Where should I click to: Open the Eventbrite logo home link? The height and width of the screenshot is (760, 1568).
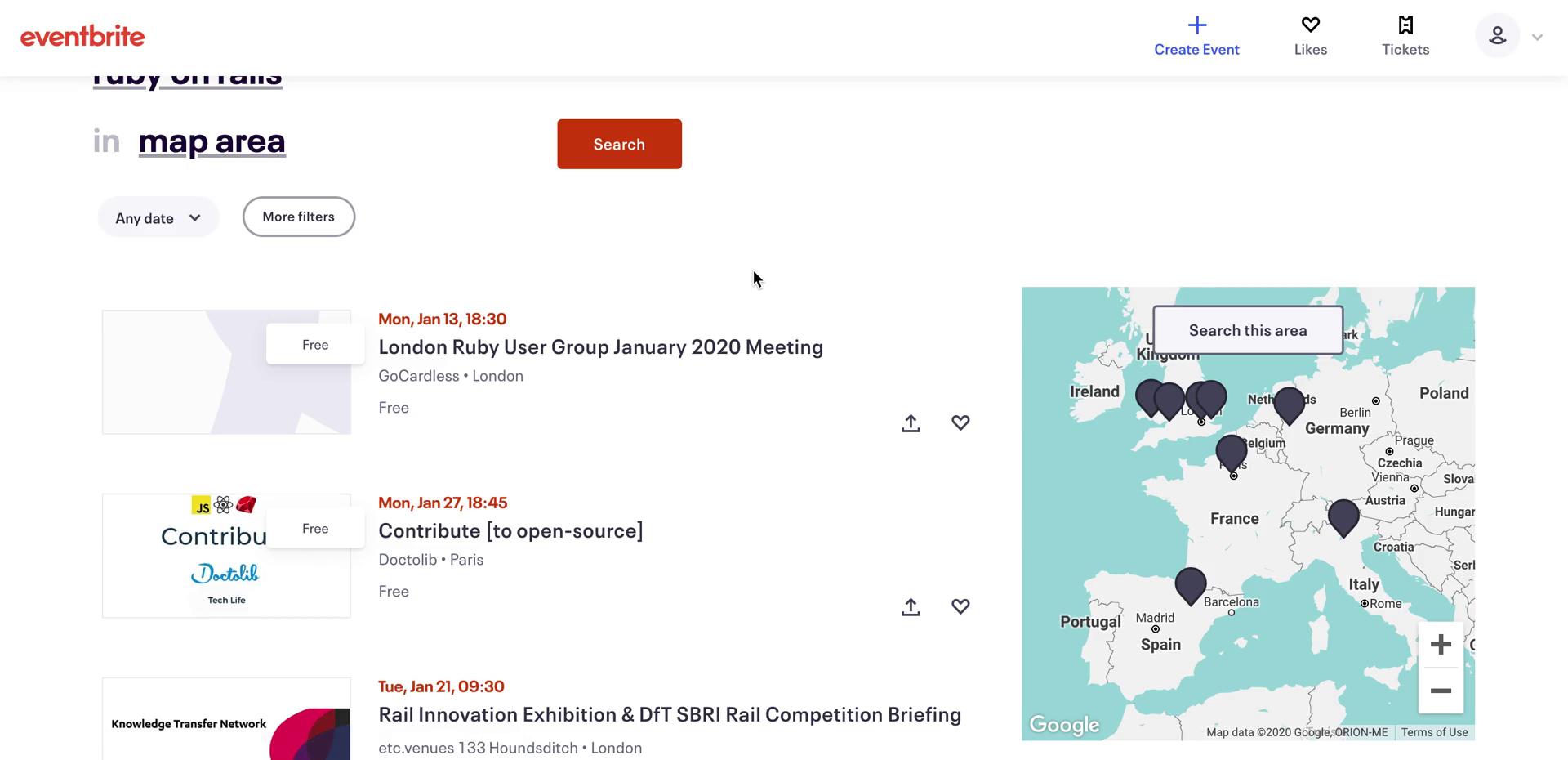point(82,37)
